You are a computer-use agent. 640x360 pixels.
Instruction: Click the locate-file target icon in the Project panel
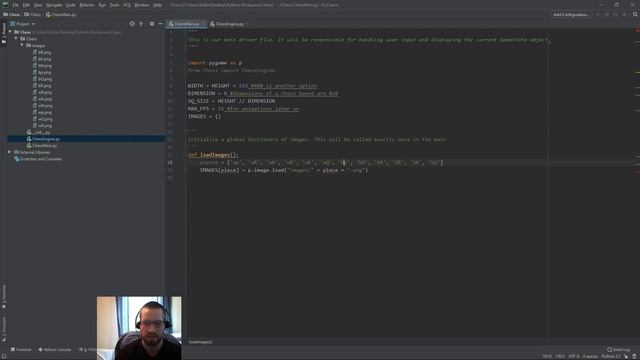[132, 24]
